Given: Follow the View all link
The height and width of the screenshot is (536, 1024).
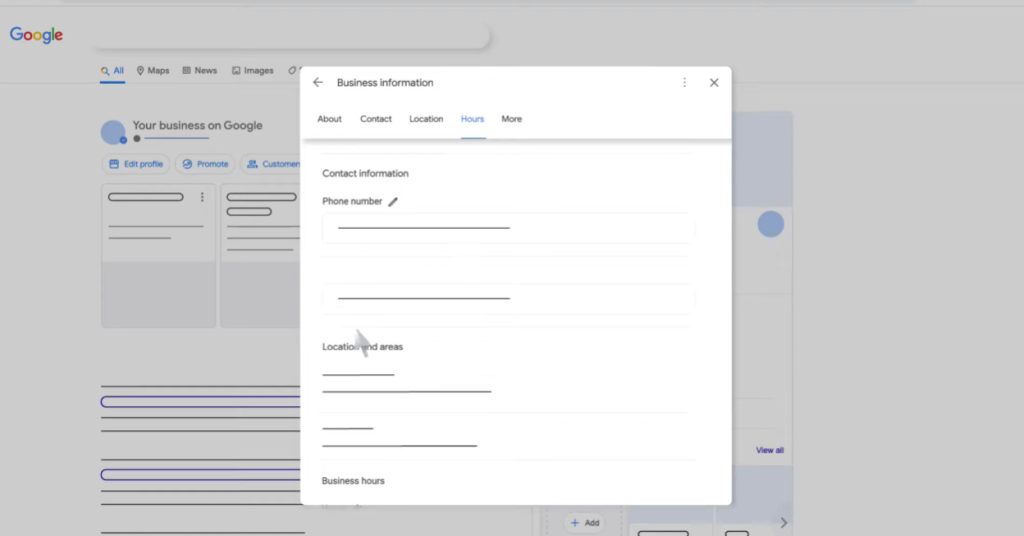Looking at the screenshot, I should (x=769, y=450).
